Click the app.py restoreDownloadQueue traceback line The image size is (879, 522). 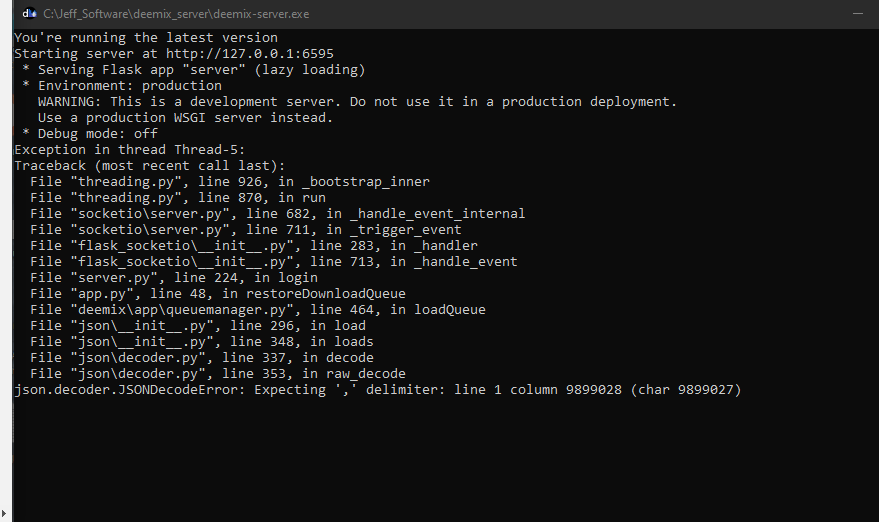click(x=218, y=294)
